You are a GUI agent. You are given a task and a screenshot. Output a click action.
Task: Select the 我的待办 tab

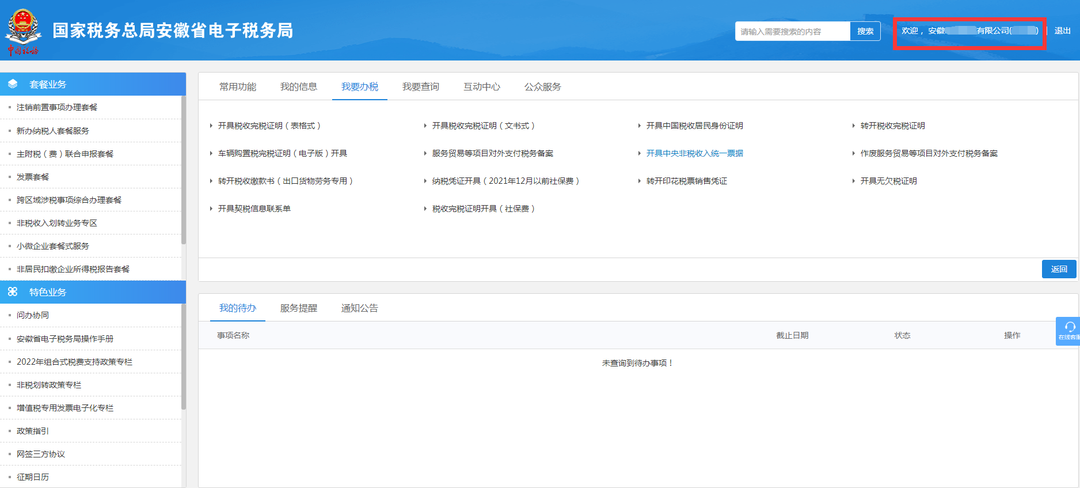(238, 308)
